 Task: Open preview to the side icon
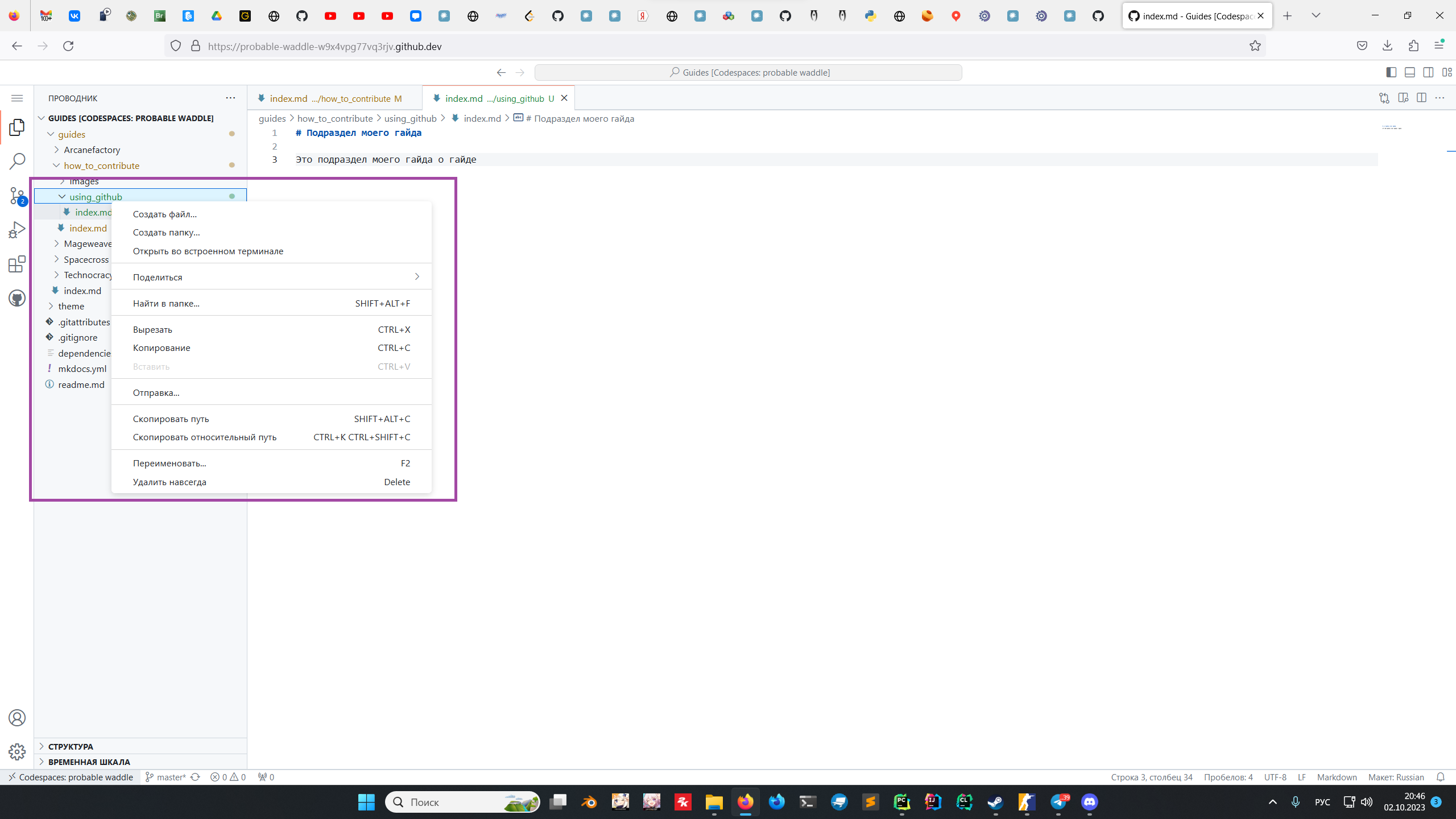point(1403,98)
